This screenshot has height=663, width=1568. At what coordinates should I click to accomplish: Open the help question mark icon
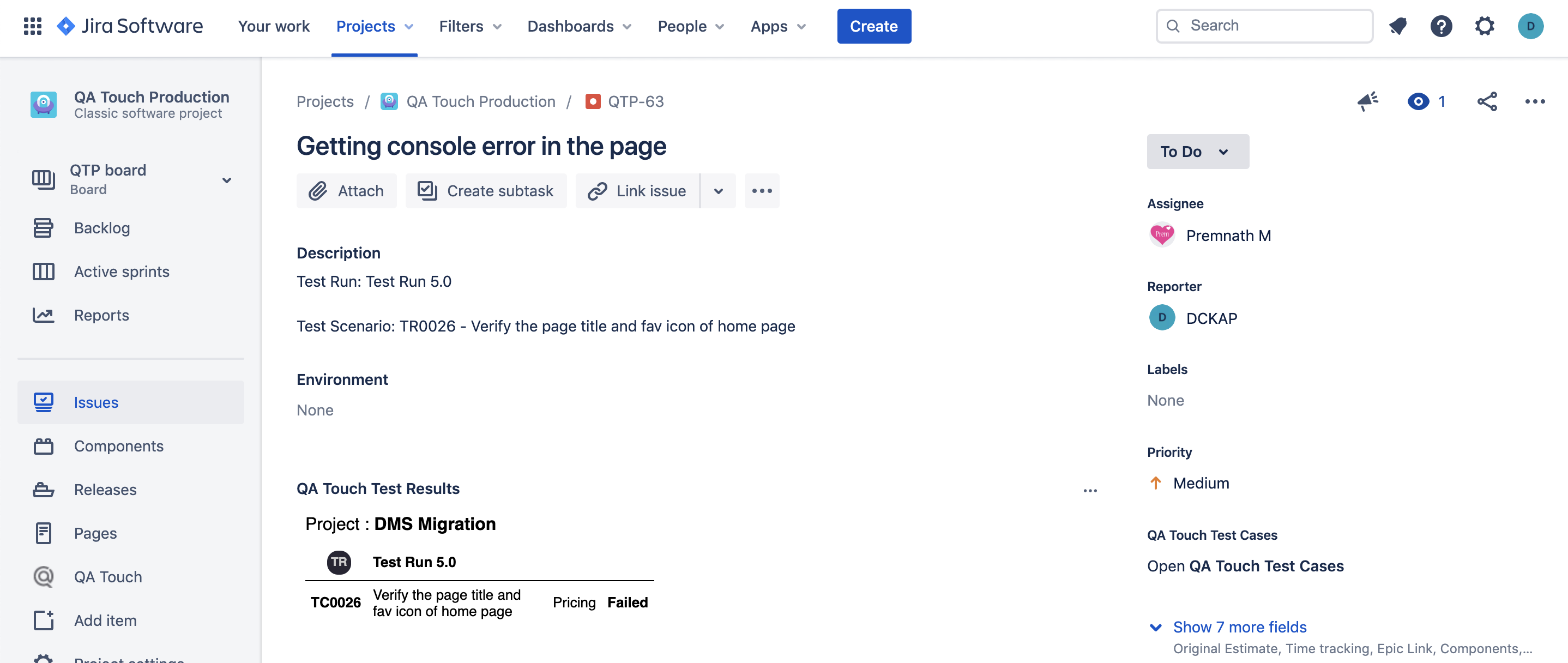click(x=1441, y=26)
